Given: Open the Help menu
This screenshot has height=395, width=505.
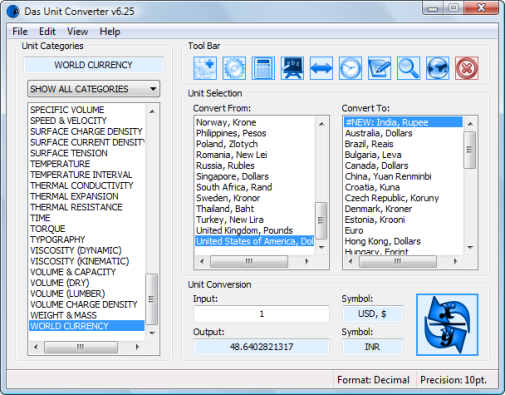Looking at the screenshot, I should coord(110,32).
